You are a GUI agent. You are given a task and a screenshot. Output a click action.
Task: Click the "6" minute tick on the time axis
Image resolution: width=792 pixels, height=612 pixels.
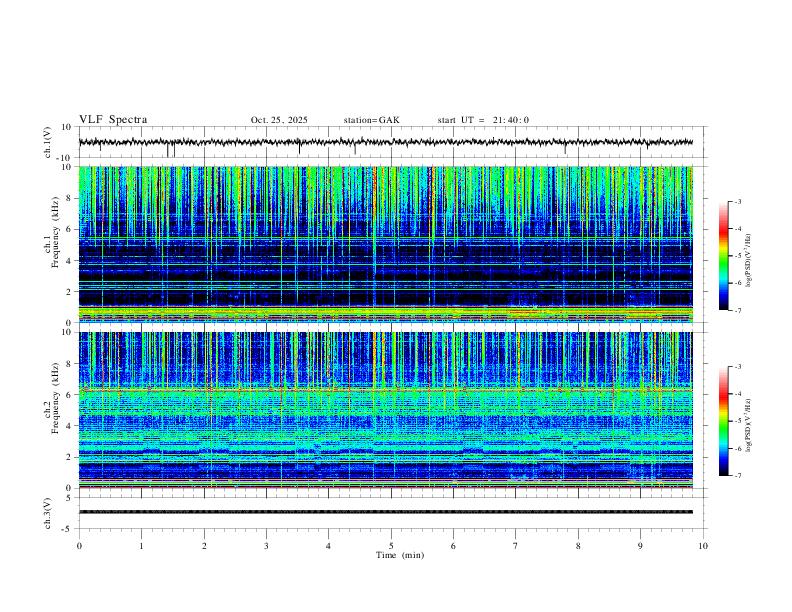pyautogui.click(x=454, y=546)
